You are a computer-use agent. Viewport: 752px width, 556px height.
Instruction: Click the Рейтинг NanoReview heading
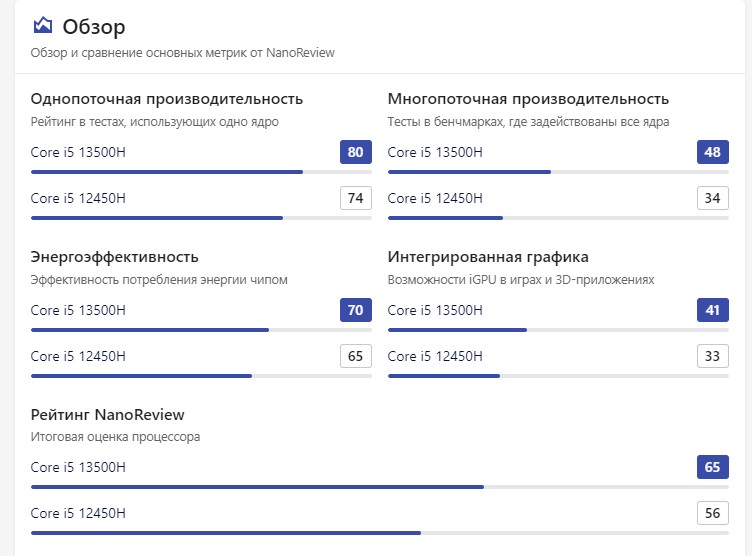(x=107, y=414)
